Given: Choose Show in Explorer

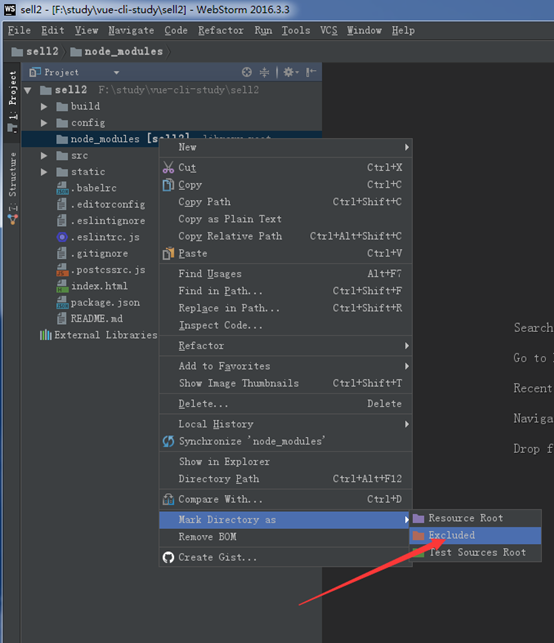Looking at the screenshot, I should click(286, 462).
